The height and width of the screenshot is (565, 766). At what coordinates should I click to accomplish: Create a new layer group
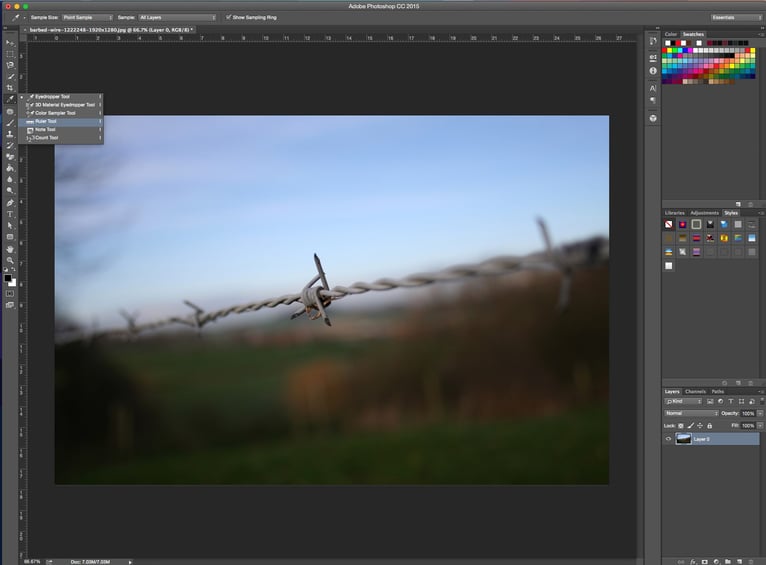[728, 562]
